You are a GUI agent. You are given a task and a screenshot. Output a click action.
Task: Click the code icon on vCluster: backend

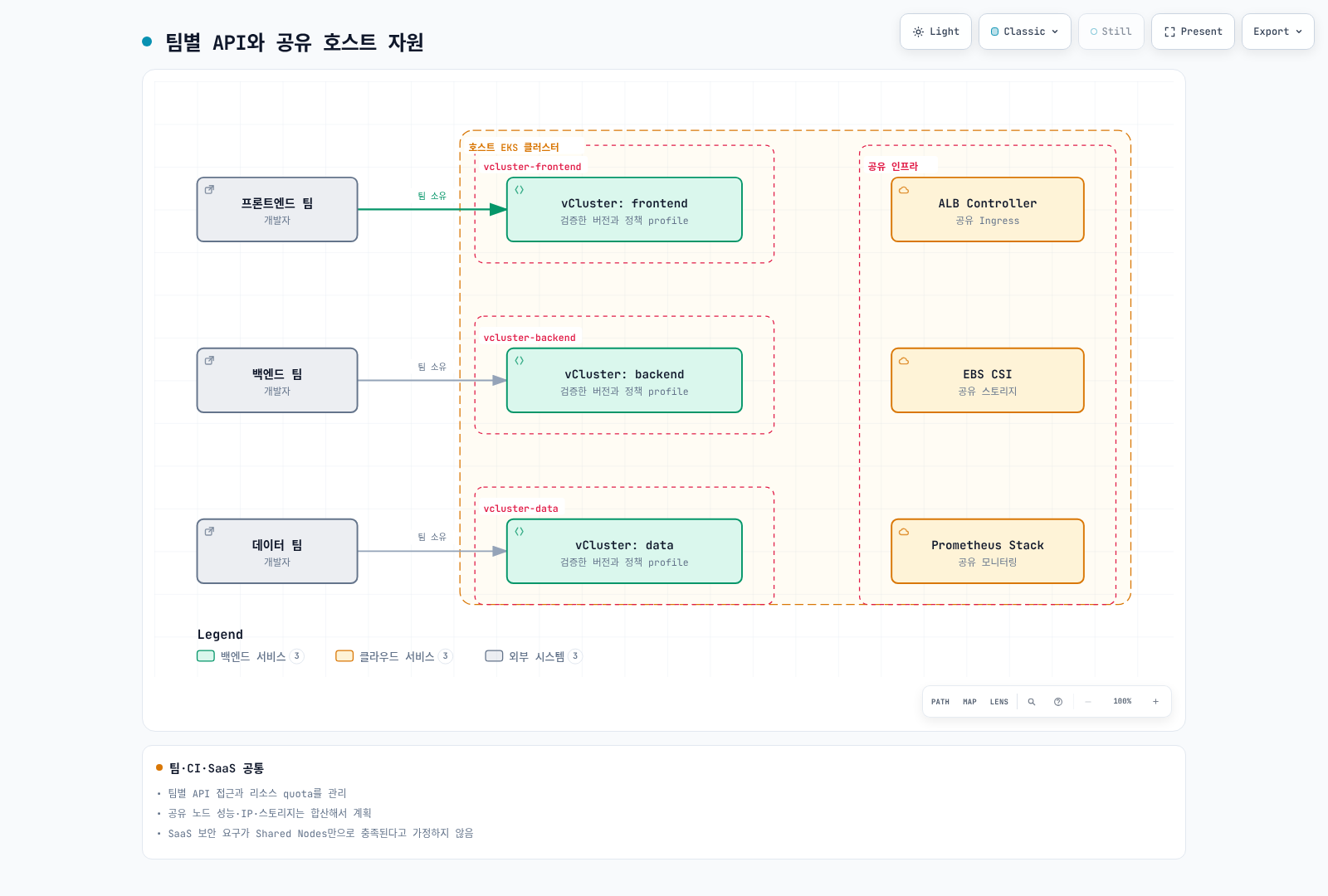[520, 361]
